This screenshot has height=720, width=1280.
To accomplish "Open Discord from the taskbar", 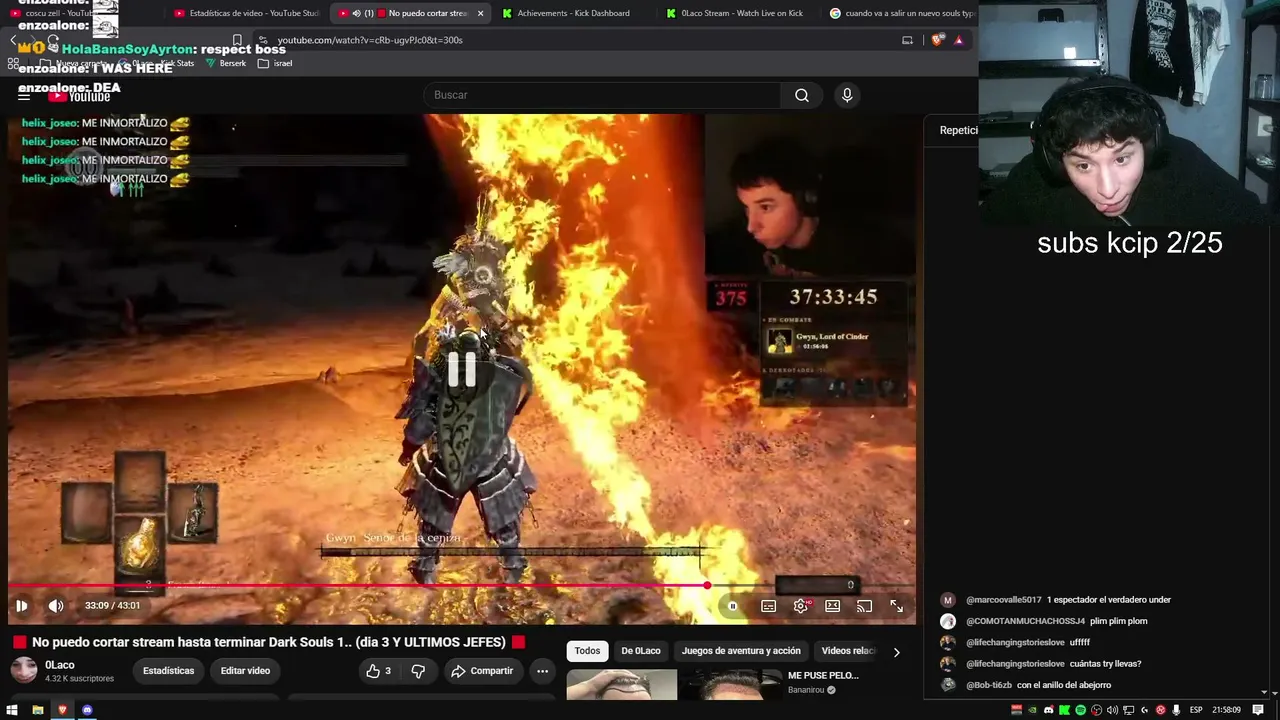I will [87, 710].
